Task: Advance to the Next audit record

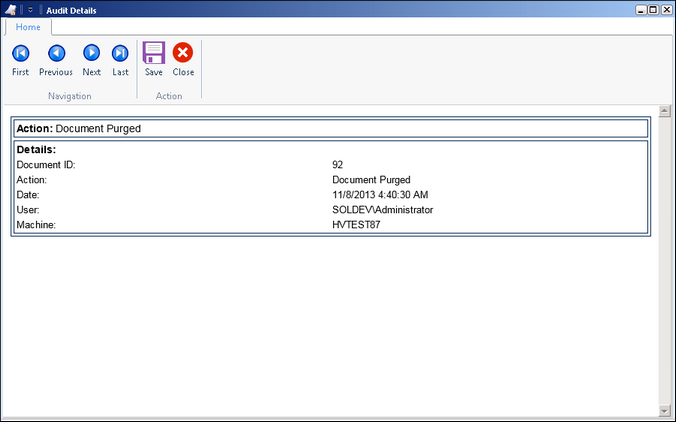Action: [x=91, y=58]
